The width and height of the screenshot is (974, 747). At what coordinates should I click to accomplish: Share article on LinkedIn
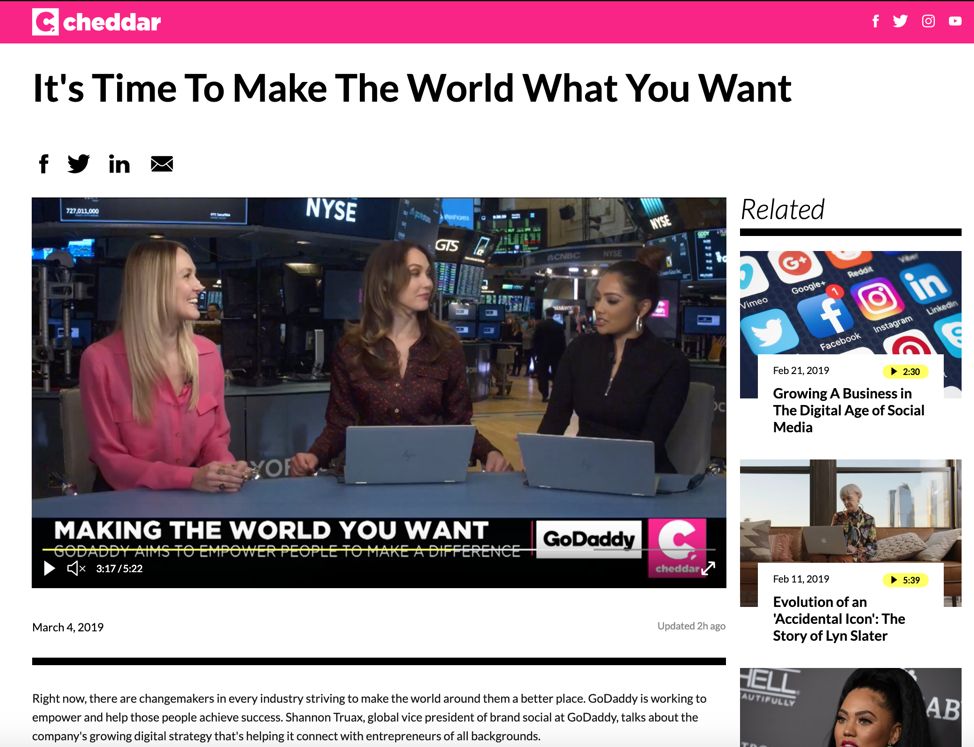[x=119, y=164]
